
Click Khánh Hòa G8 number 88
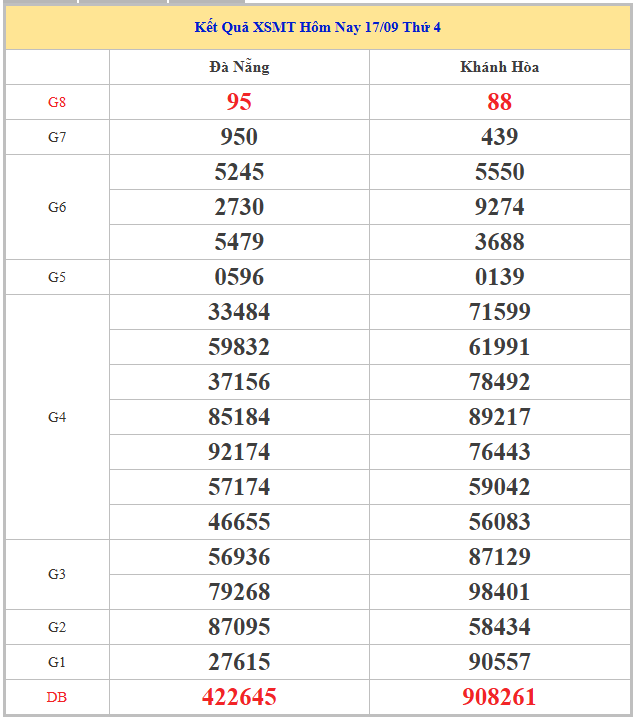(499, 102)
